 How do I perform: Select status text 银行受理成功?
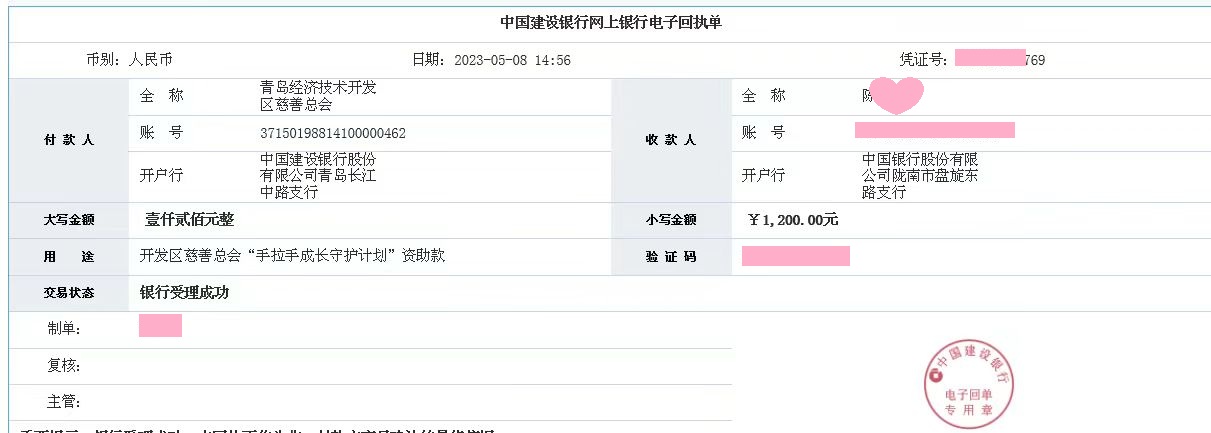[185, 293]
